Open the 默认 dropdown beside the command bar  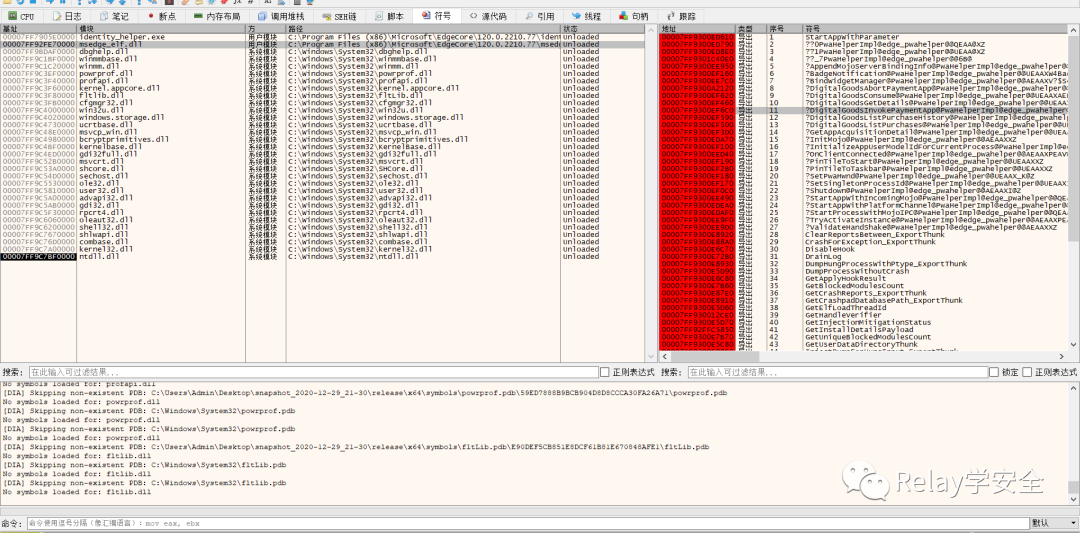tap(1054, 523)
